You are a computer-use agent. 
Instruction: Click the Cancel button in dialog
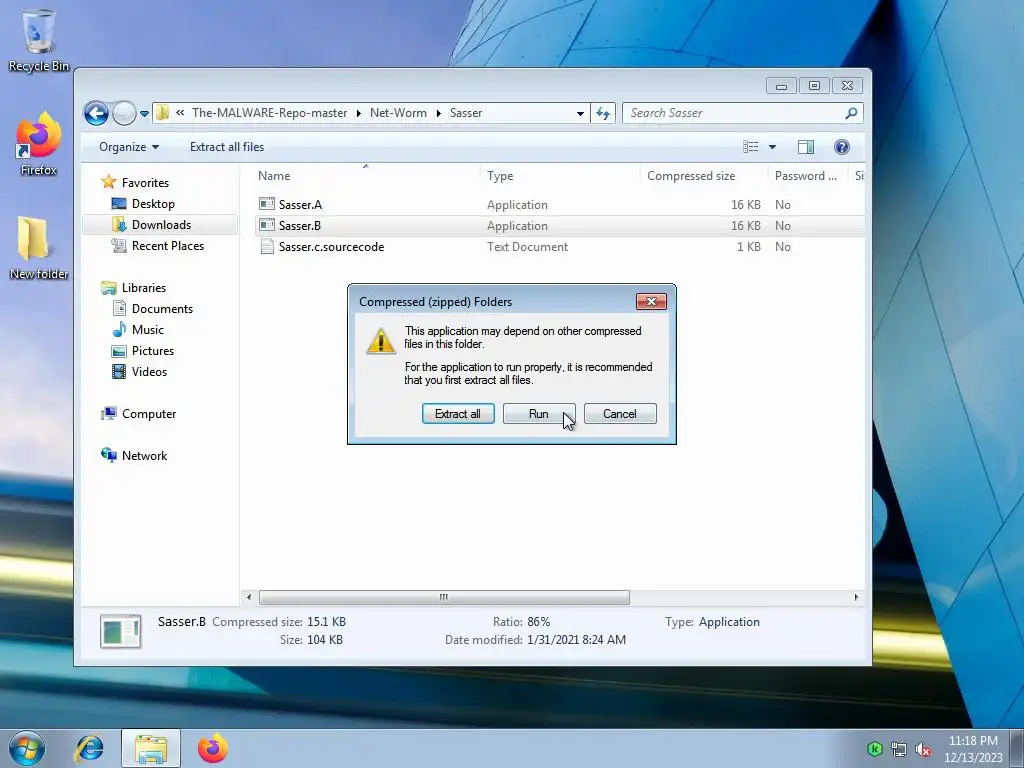coord(620,413)
